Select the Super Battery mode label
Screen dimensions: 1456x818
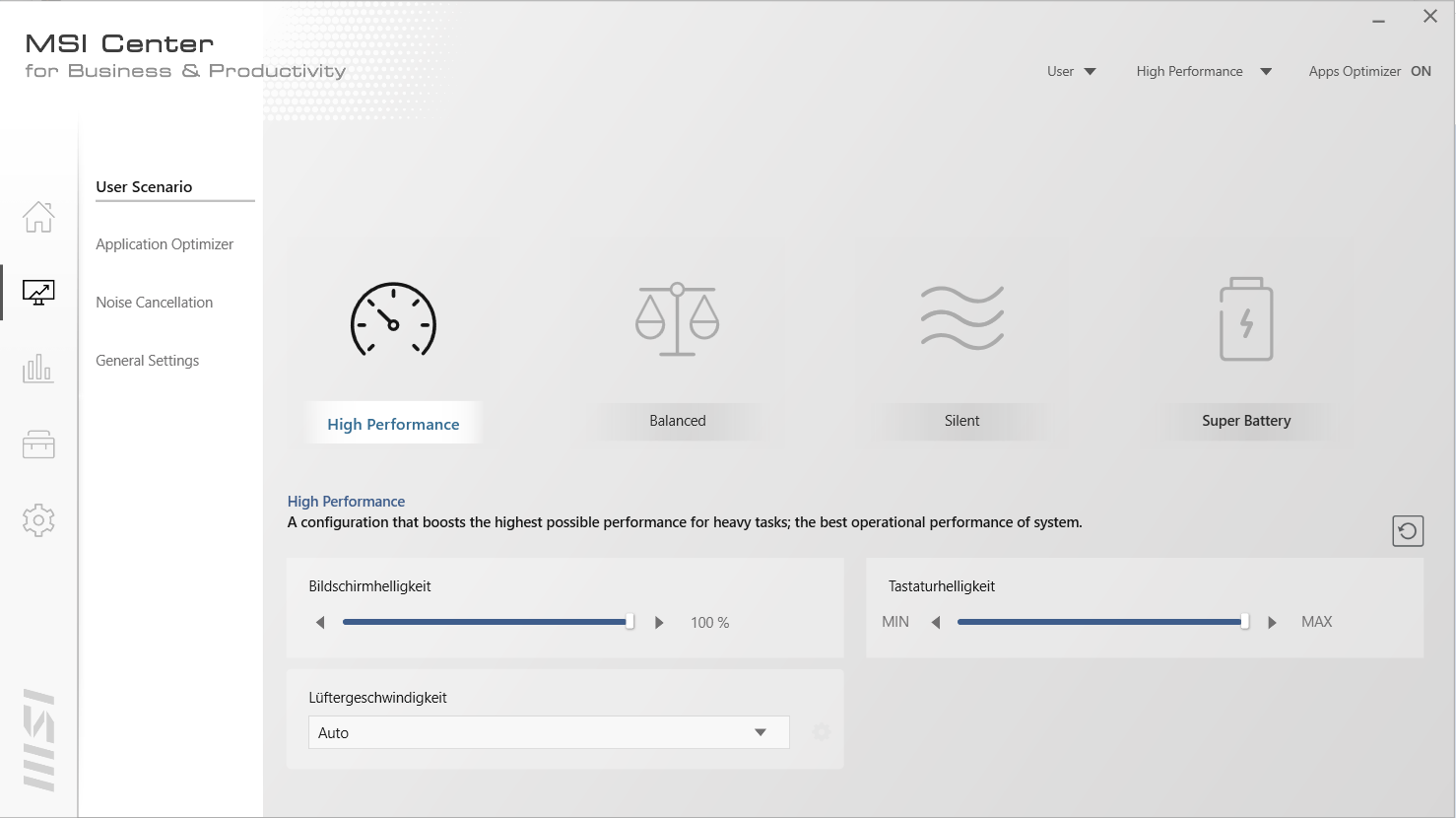tap(1246, 421)
